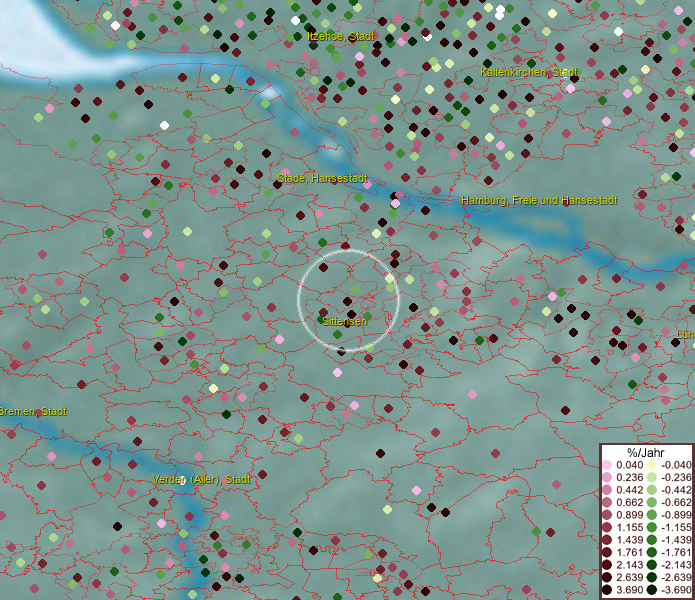This screenshot has width=695, height=600.
Task: Click the pale yellow swatch for -0.040
Action: point(652,465)
